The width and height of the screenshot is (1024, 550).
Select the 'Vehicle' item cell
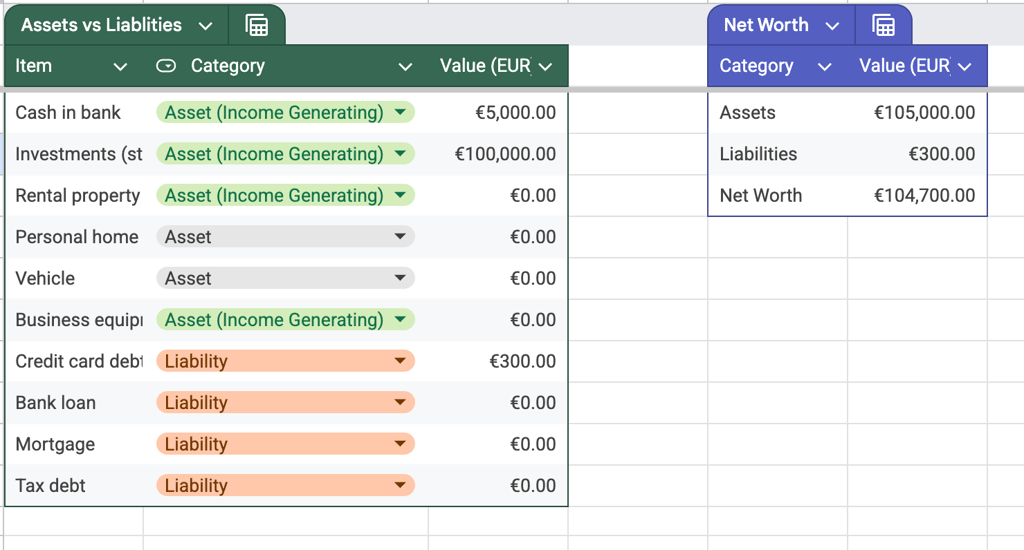click(74, 278)
